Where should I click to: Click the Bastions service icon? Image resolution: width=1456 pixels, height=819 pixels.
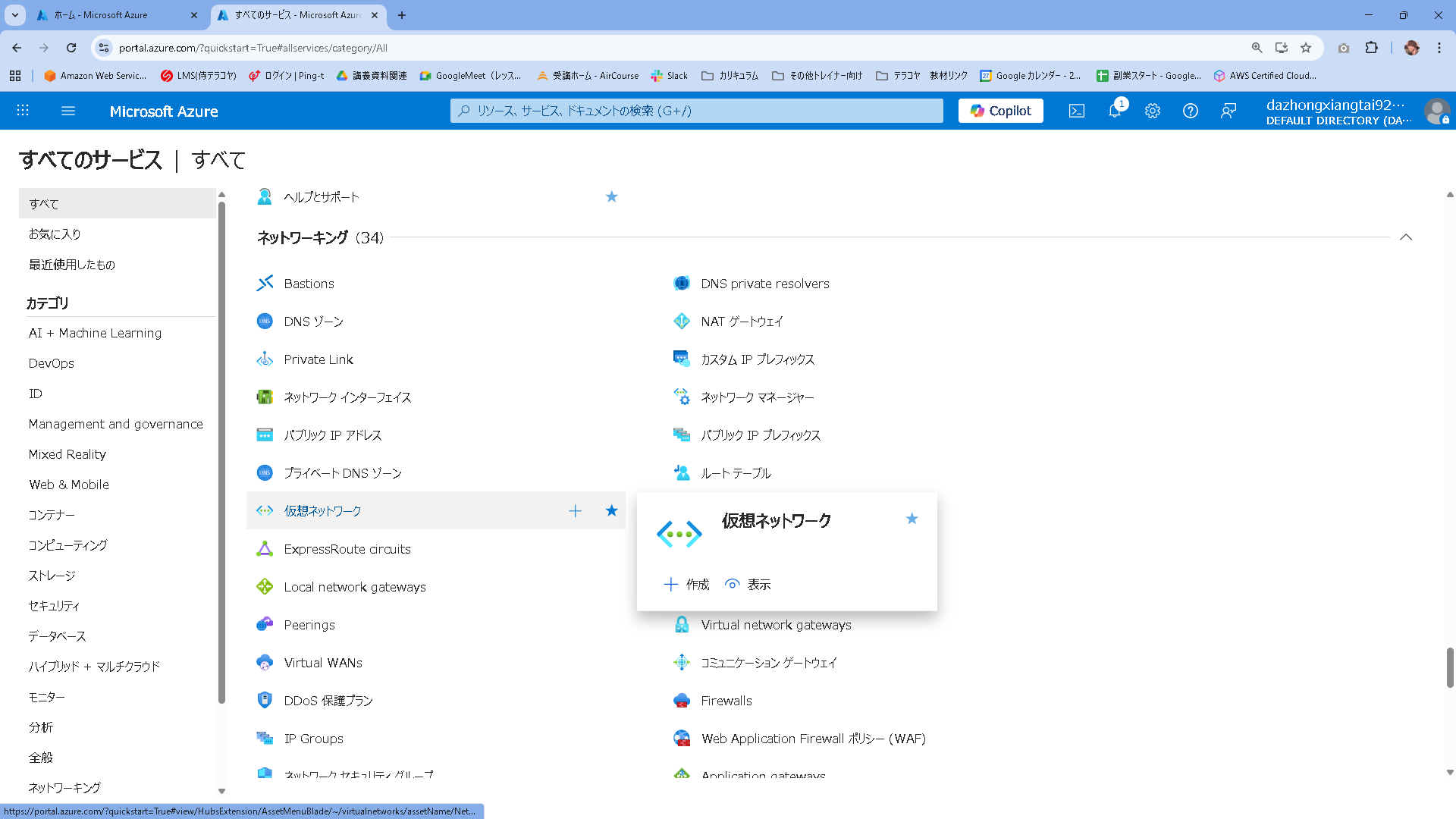point(265,284)
